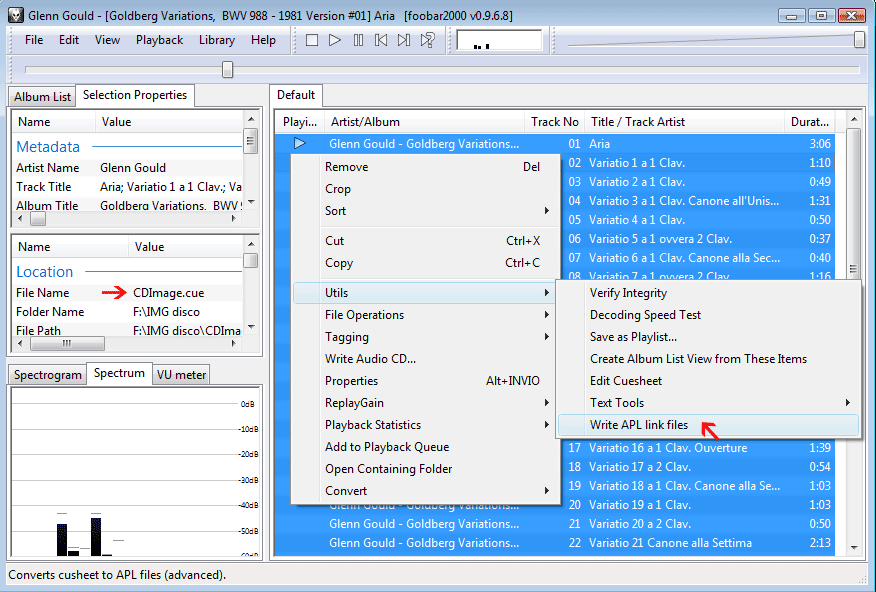This screenshot has height=592, width=876.
Task: Click the Stop playback button
Action: coord(312,40)
